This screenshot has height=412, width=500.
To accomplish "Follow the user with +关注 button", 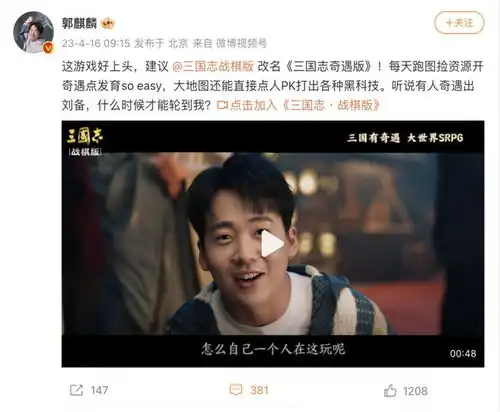I will [x=459, y=23].
